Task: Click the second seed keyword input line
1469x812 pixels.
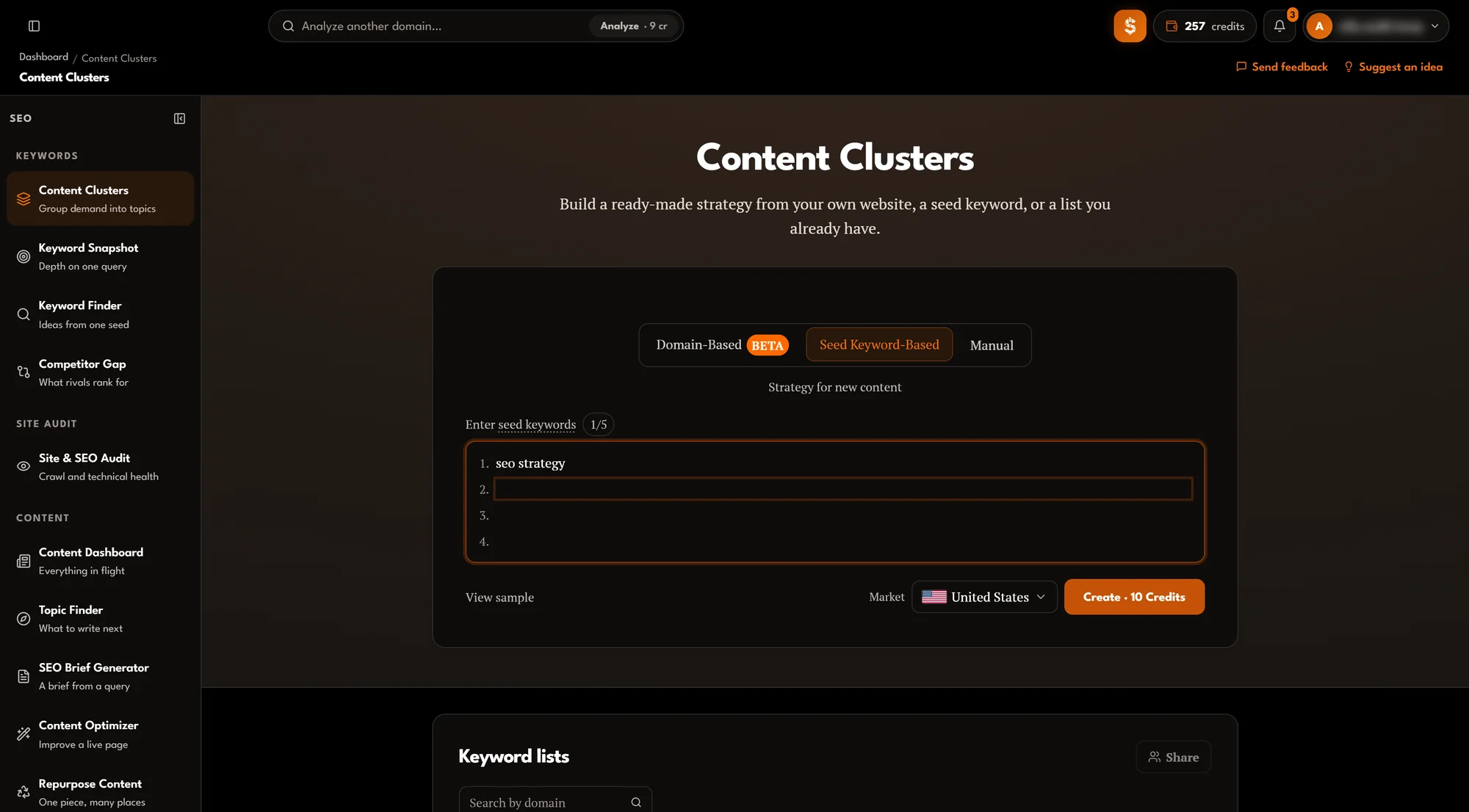Action: pos(842,489)
